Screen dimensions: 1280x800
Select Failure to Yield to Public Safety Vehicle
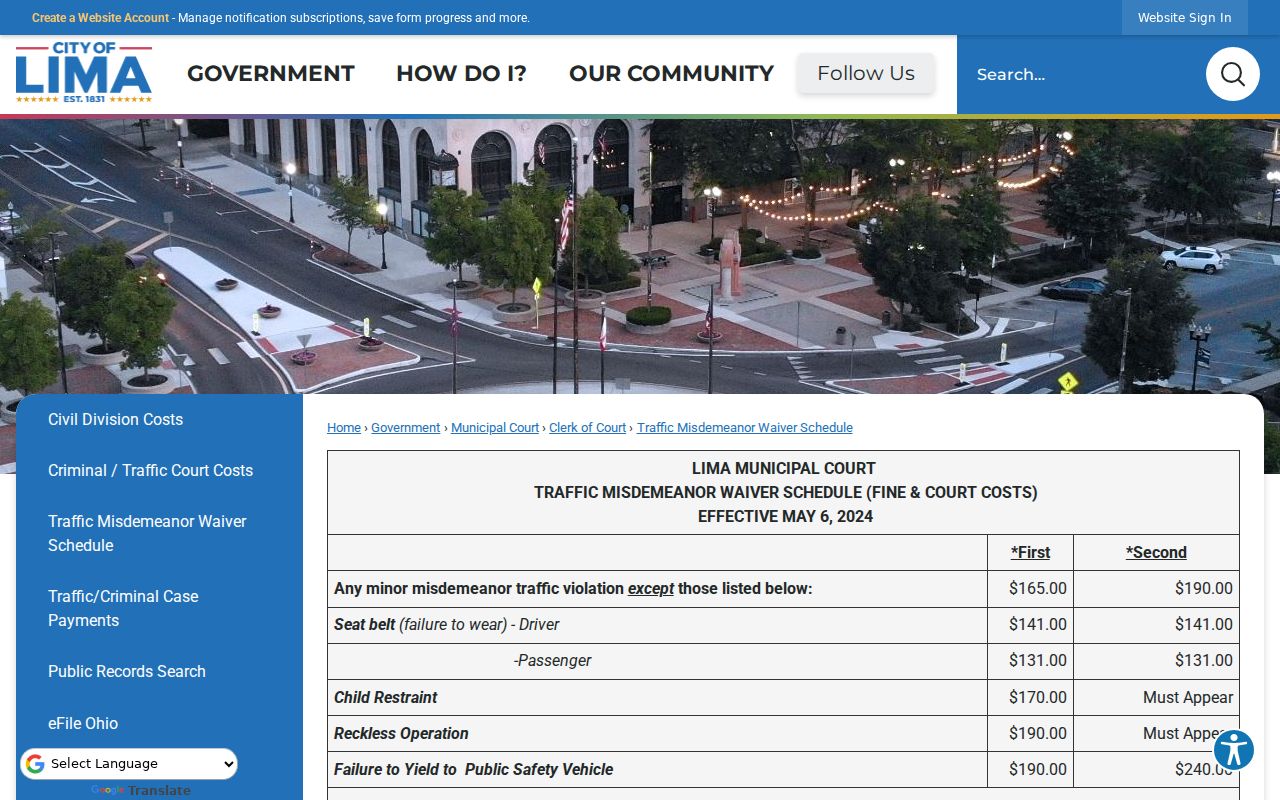pos(474,769)
